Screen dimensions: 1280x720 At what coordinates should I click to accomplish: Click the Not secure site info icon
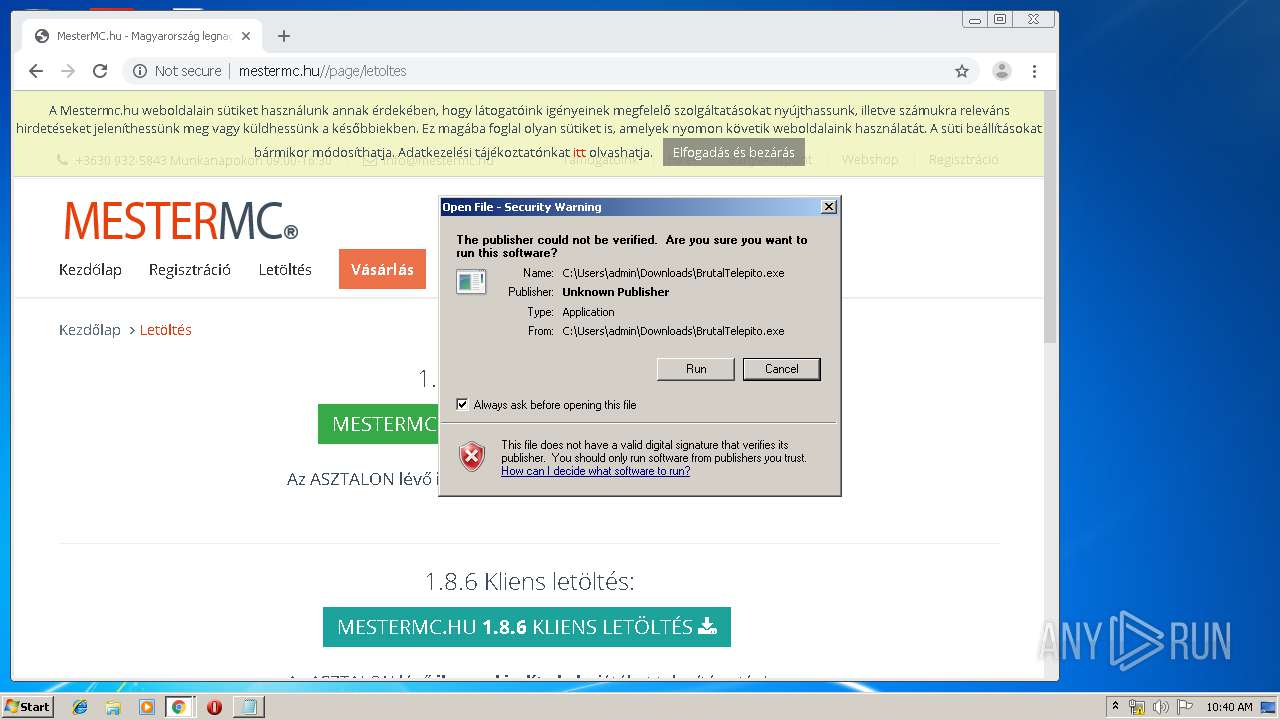point(140,71)
